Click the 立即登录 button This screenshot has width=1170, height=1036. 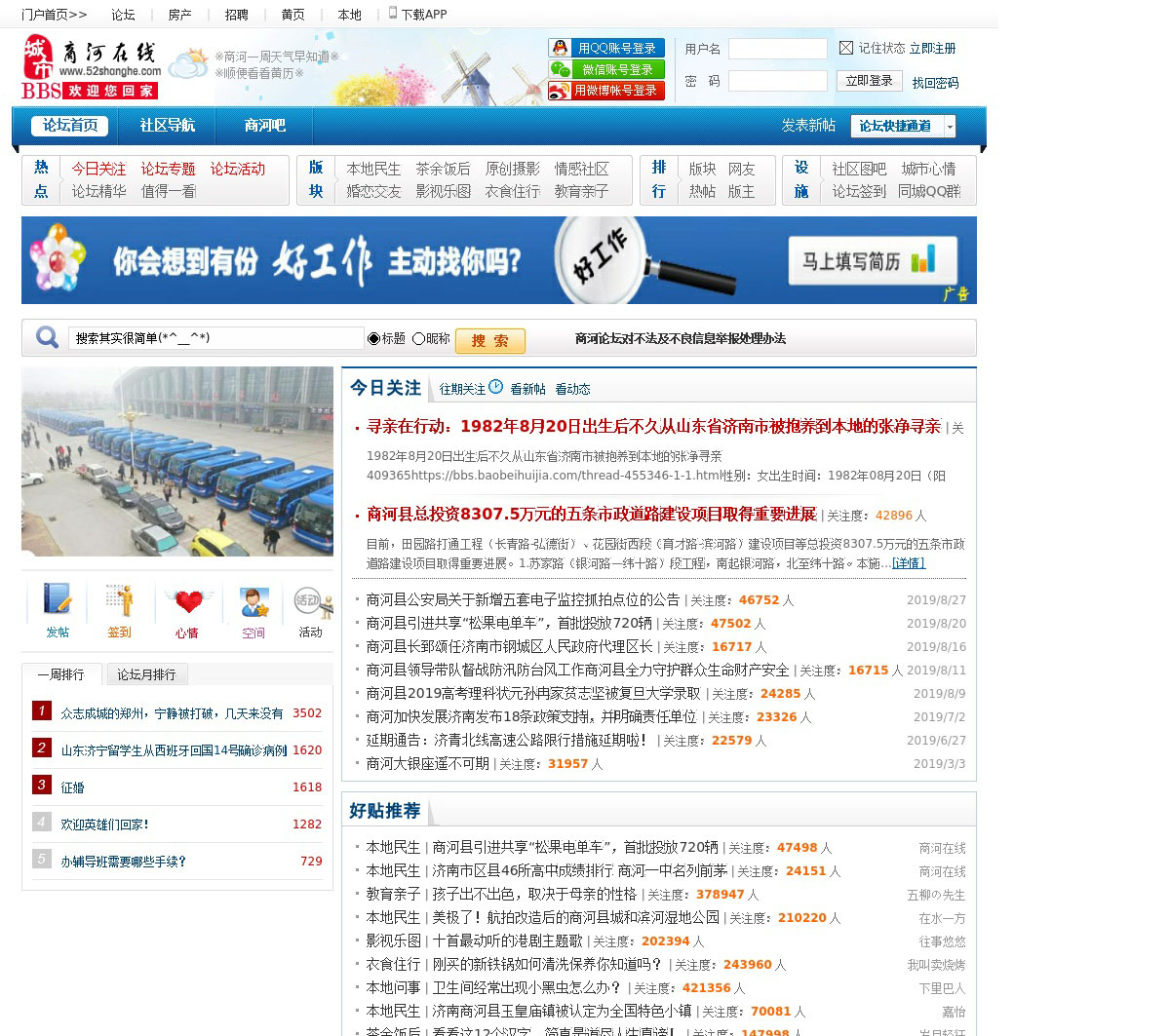click(x=869, y=81)
